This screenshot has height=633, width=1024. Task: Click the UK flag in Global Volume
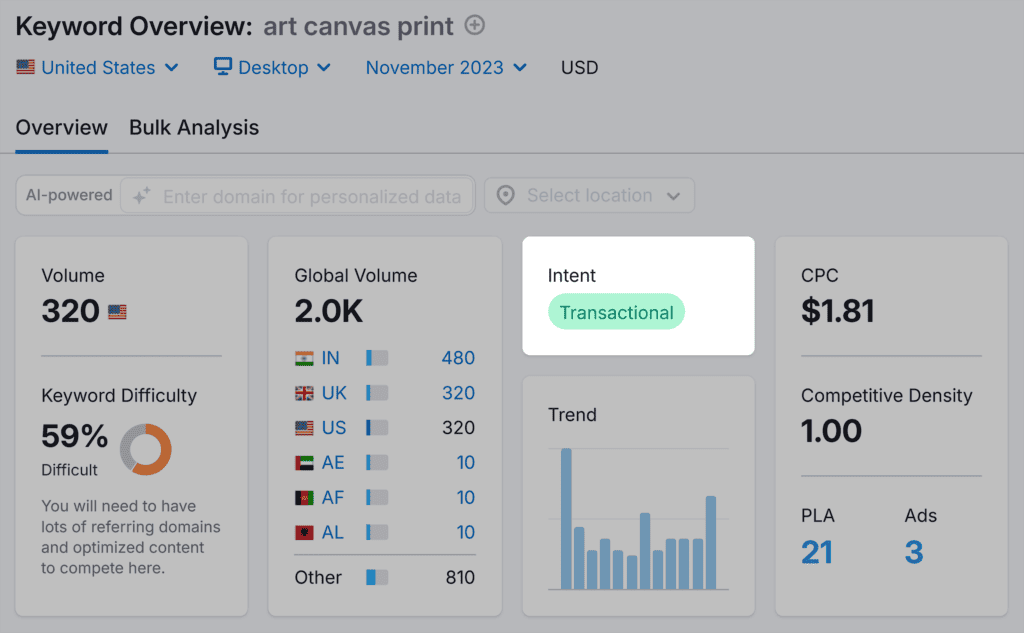pyautogui.click(x=305, y=392)
